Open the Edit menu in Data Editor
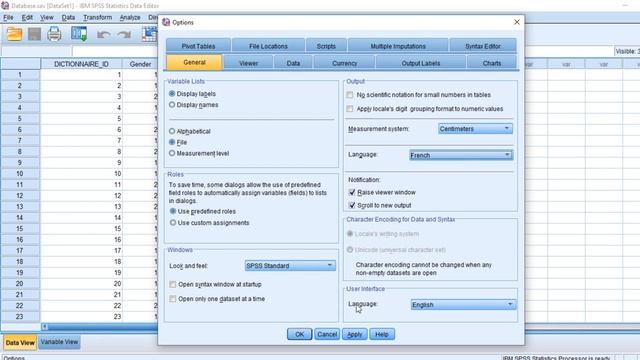This screenshot has width=640, height=360. click(27, 18)
